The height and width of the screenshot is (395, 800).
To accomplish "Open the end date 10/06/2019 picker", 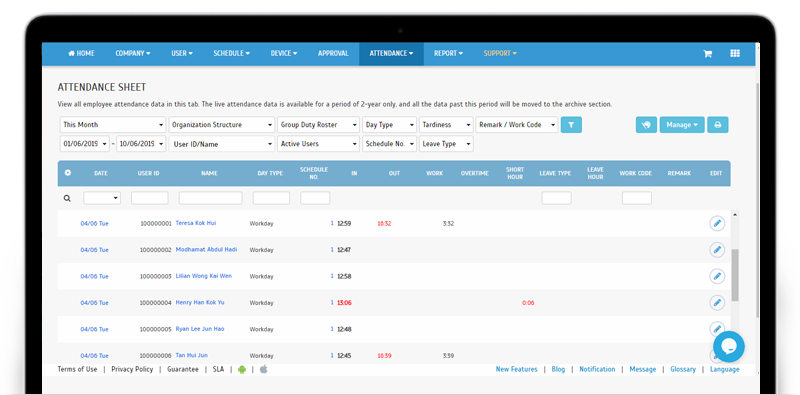I will (x=141, y=144).
